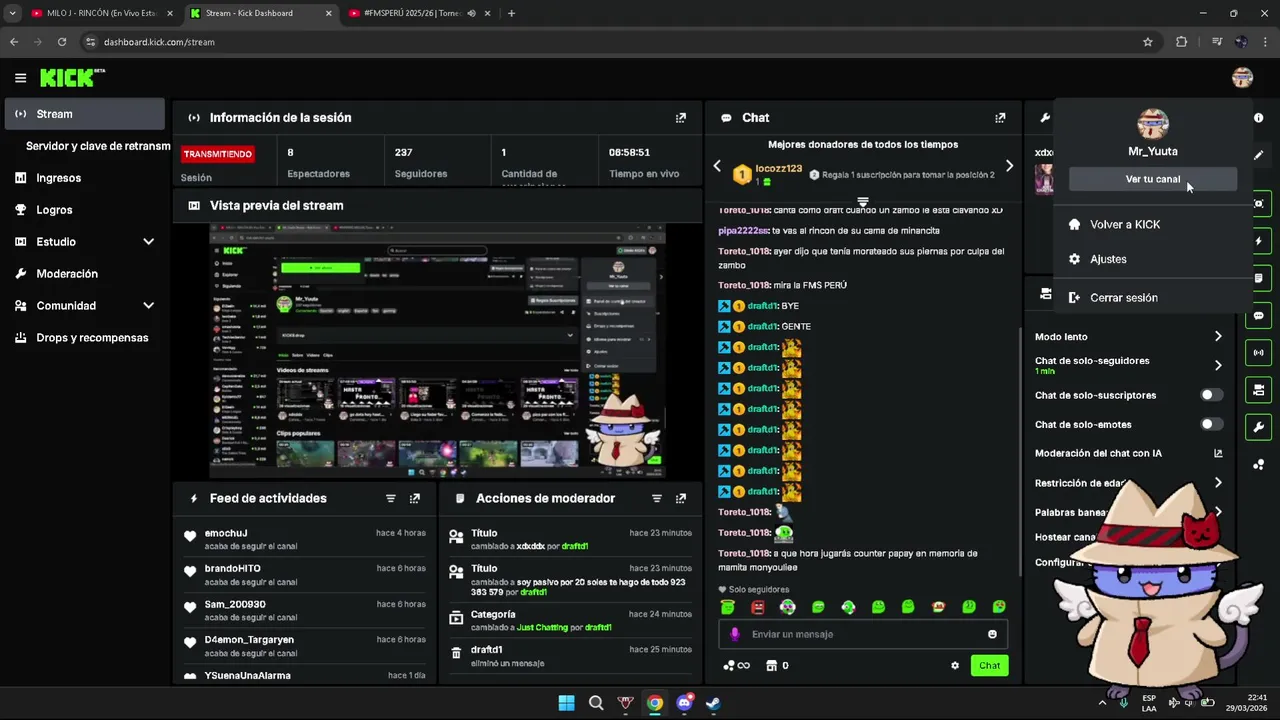Pop out the Feed de actividades panel
The height and width of the screenshot is (720, 1280).
click(x=415, y=498)
